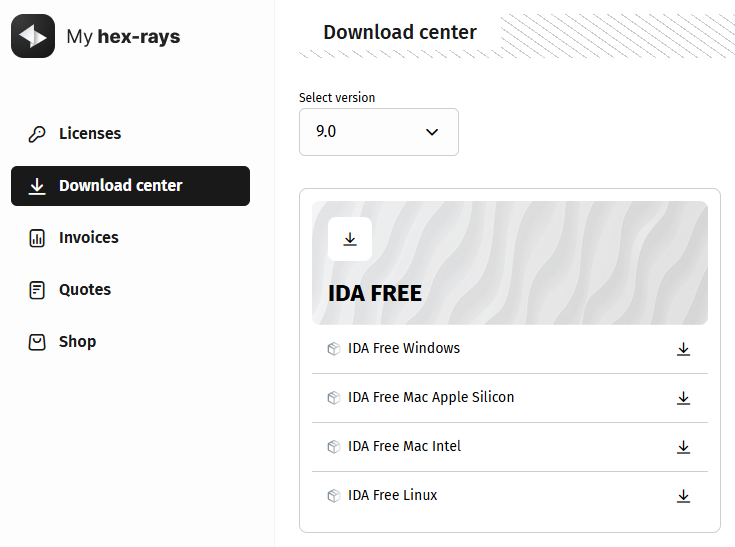The height and width of the screenshot is (547, 735).
Task: Click the IDA Free Mac Intel label
Action: click(404, 446)
